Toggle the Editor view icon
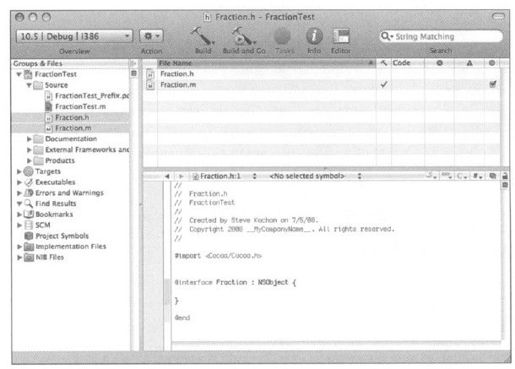The width and height of the screenshot is (515, 369). [x=341, y=36]
